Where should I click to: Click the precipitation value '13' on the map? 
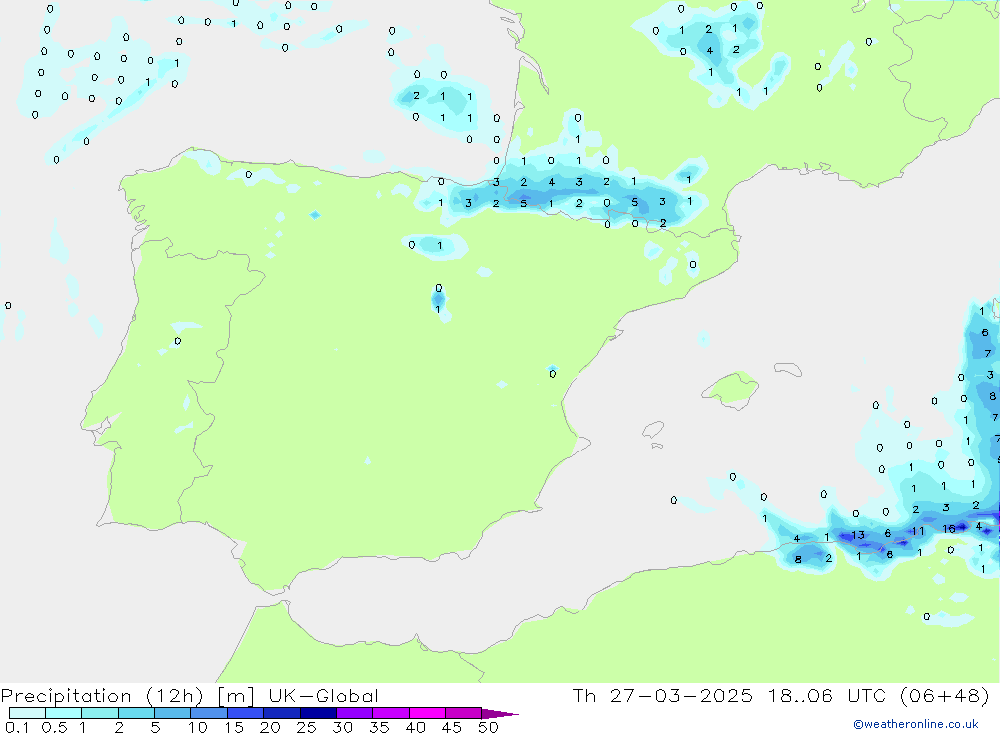pyautogui.click(x=858, y=535)
